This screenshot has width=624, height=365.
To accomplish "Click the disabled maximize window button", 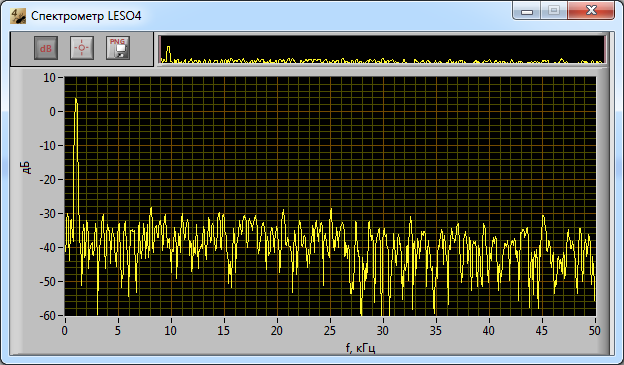I will [x=554, y=10].
